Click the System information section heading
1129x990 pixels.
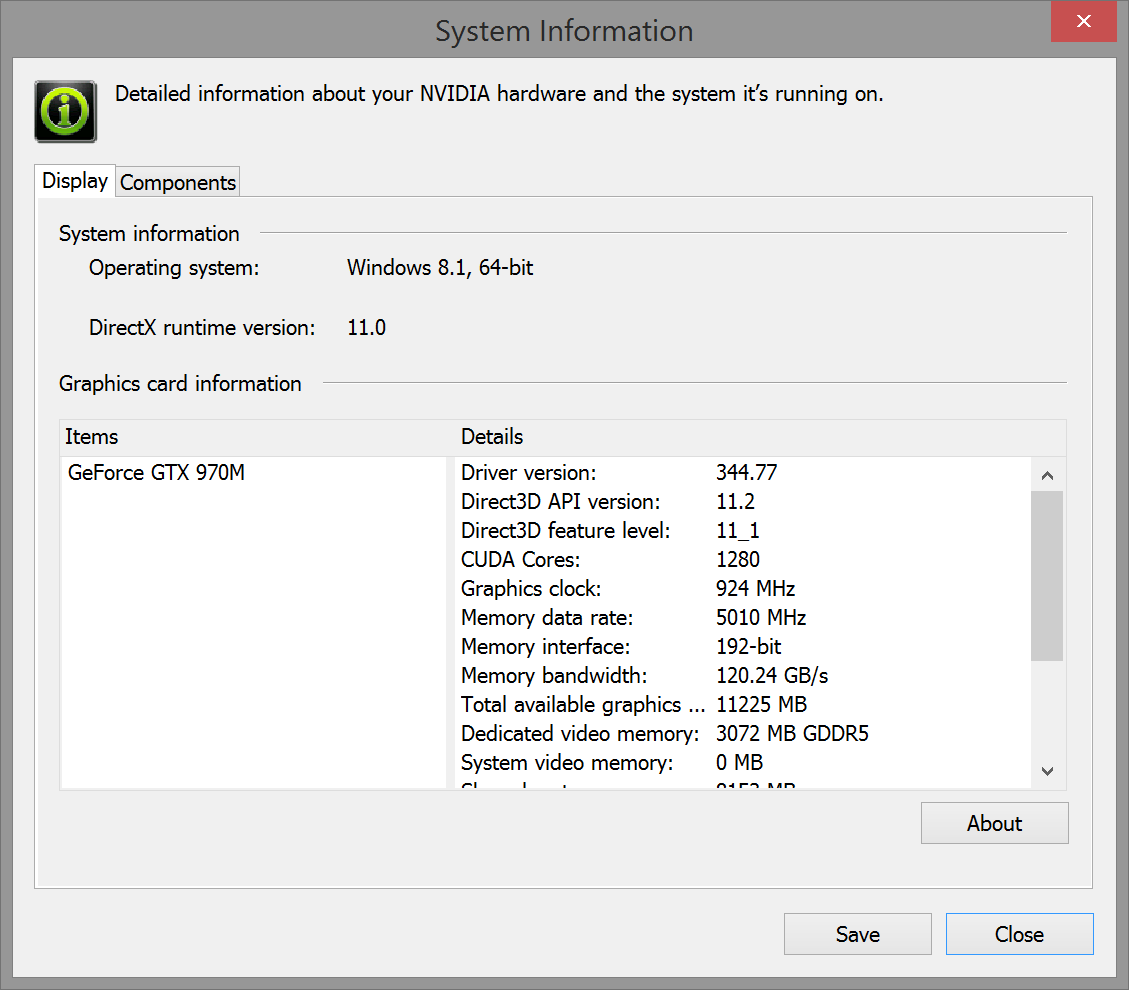(x=149, y=233)
